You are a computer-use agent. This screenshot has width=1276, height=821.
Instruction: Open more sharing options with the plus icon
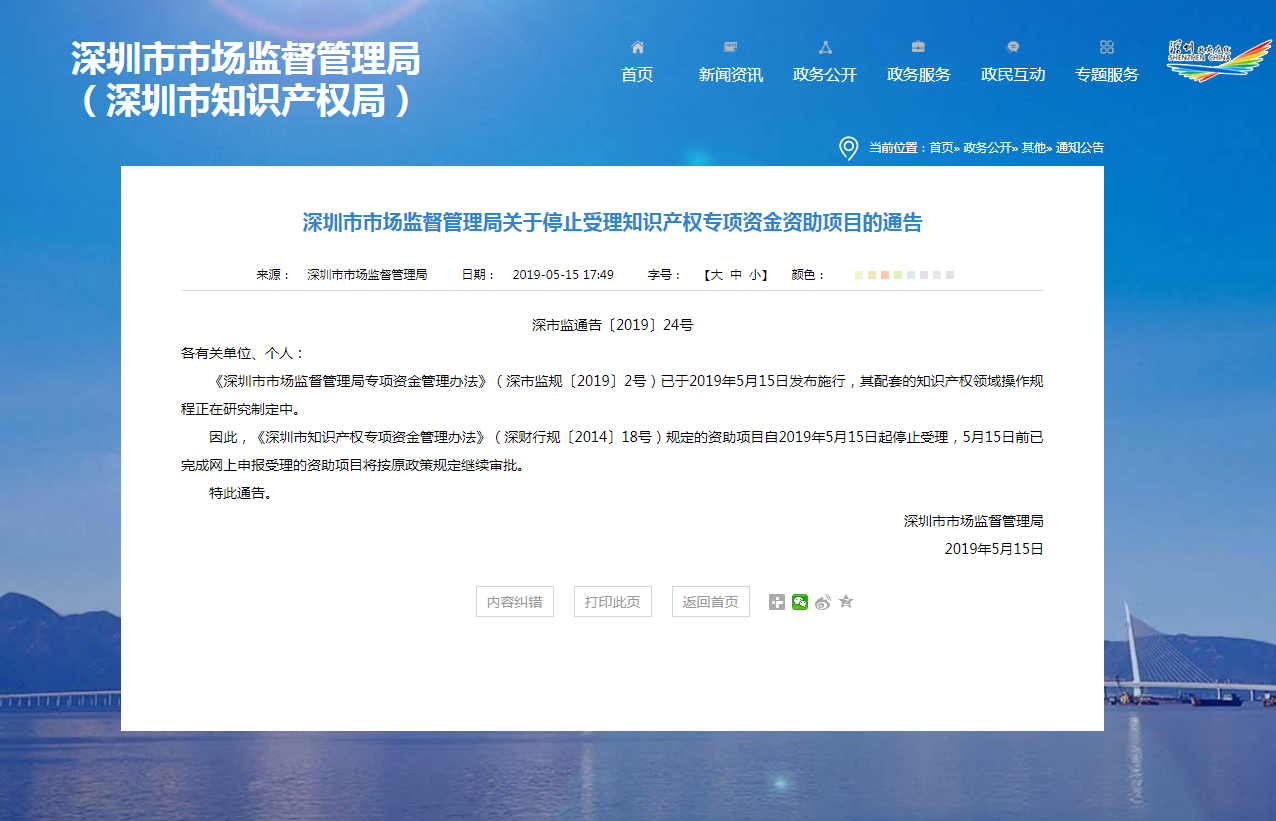pyautogui.click(x=777, y=602)
